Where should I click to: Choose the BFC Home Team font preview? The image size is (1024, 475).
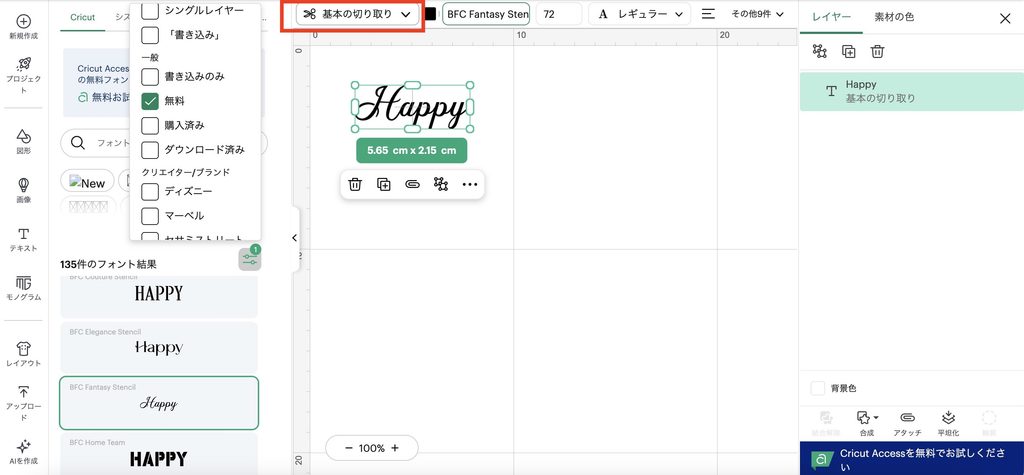click(159, 453)
